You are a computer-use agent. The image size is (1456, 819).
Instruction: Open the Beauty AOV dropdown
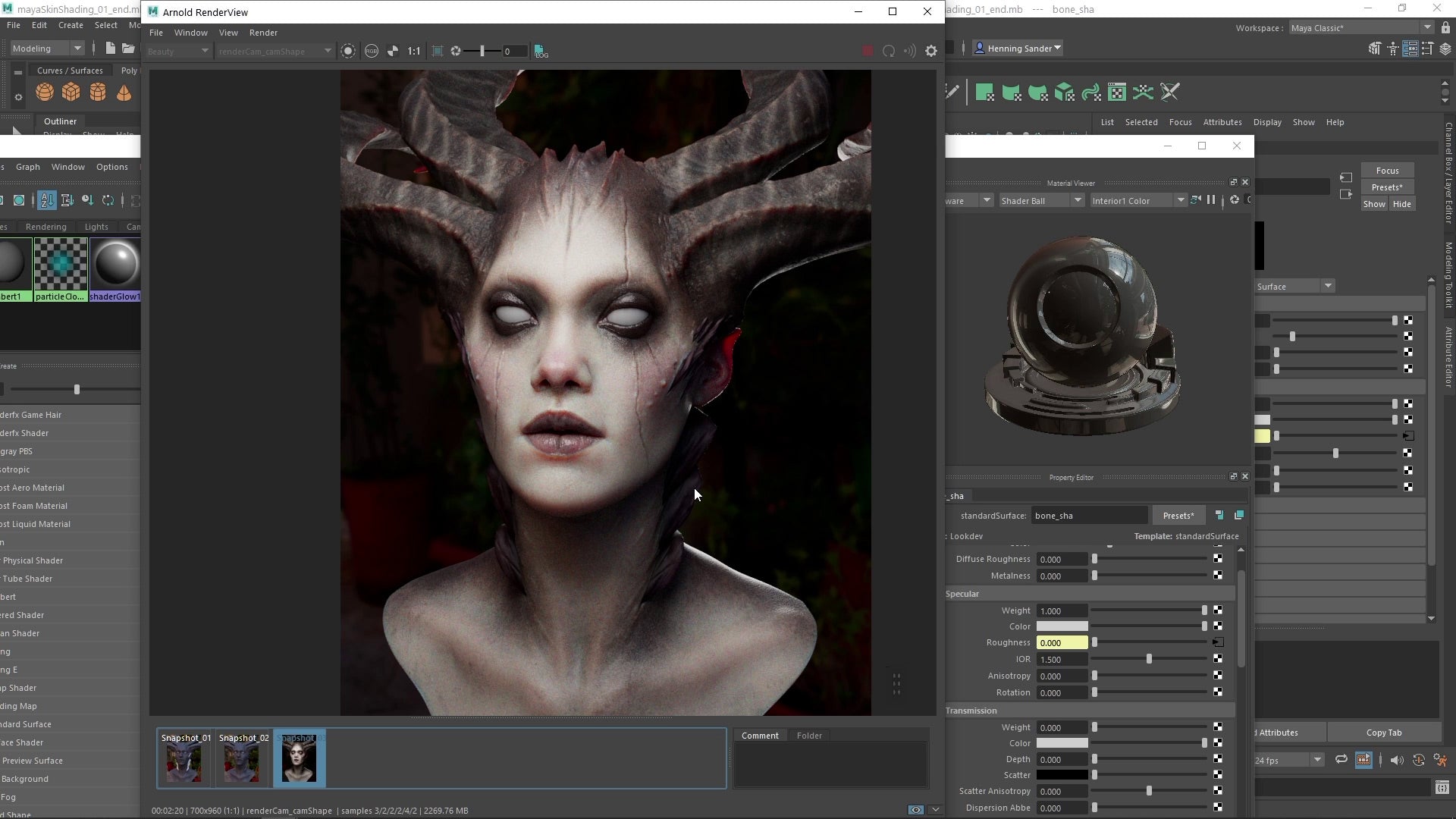[177, 51]
